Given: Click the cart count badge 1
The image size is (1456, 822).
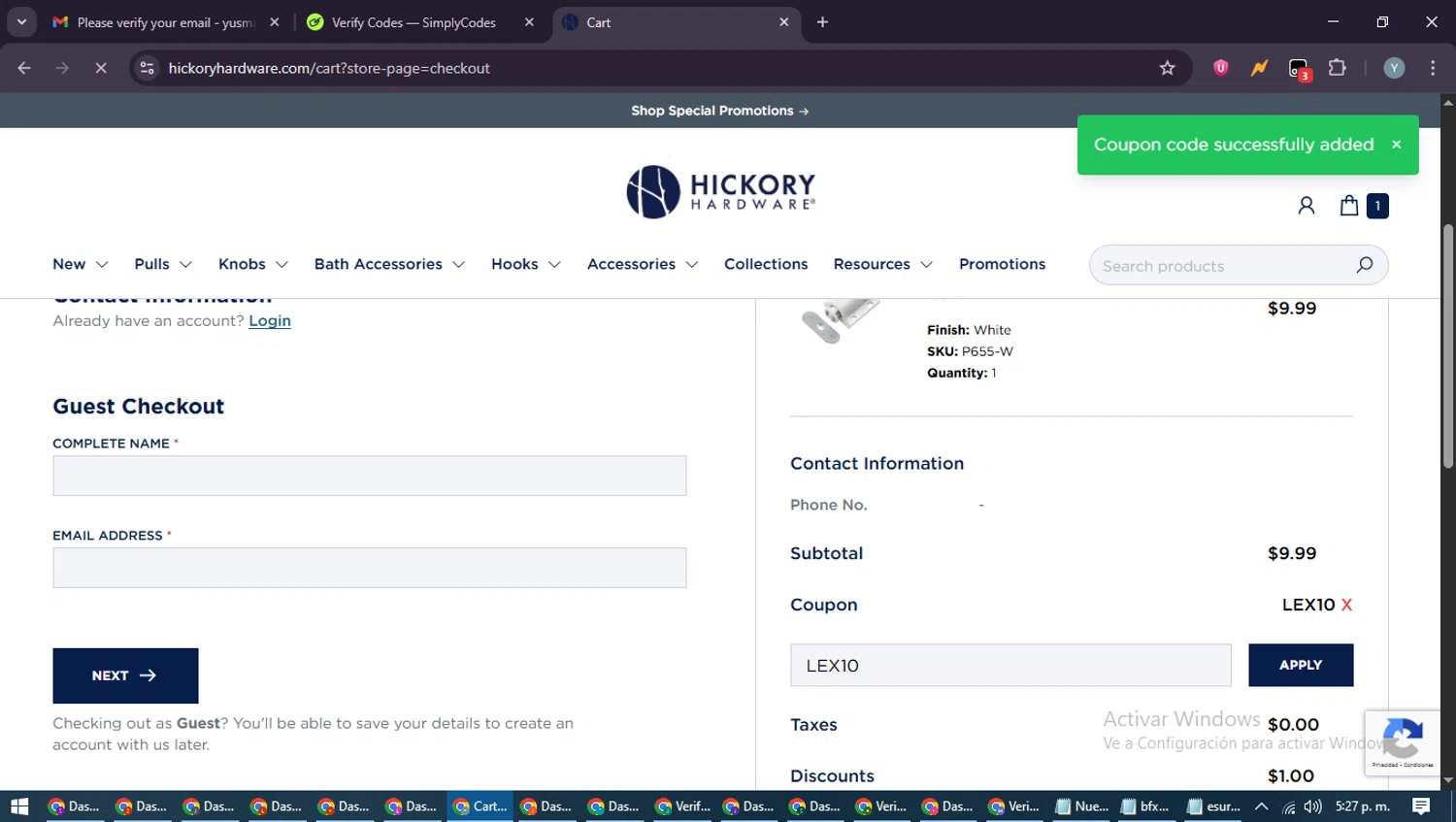Looking at the screenshot, I should (x=1377, y=206).
